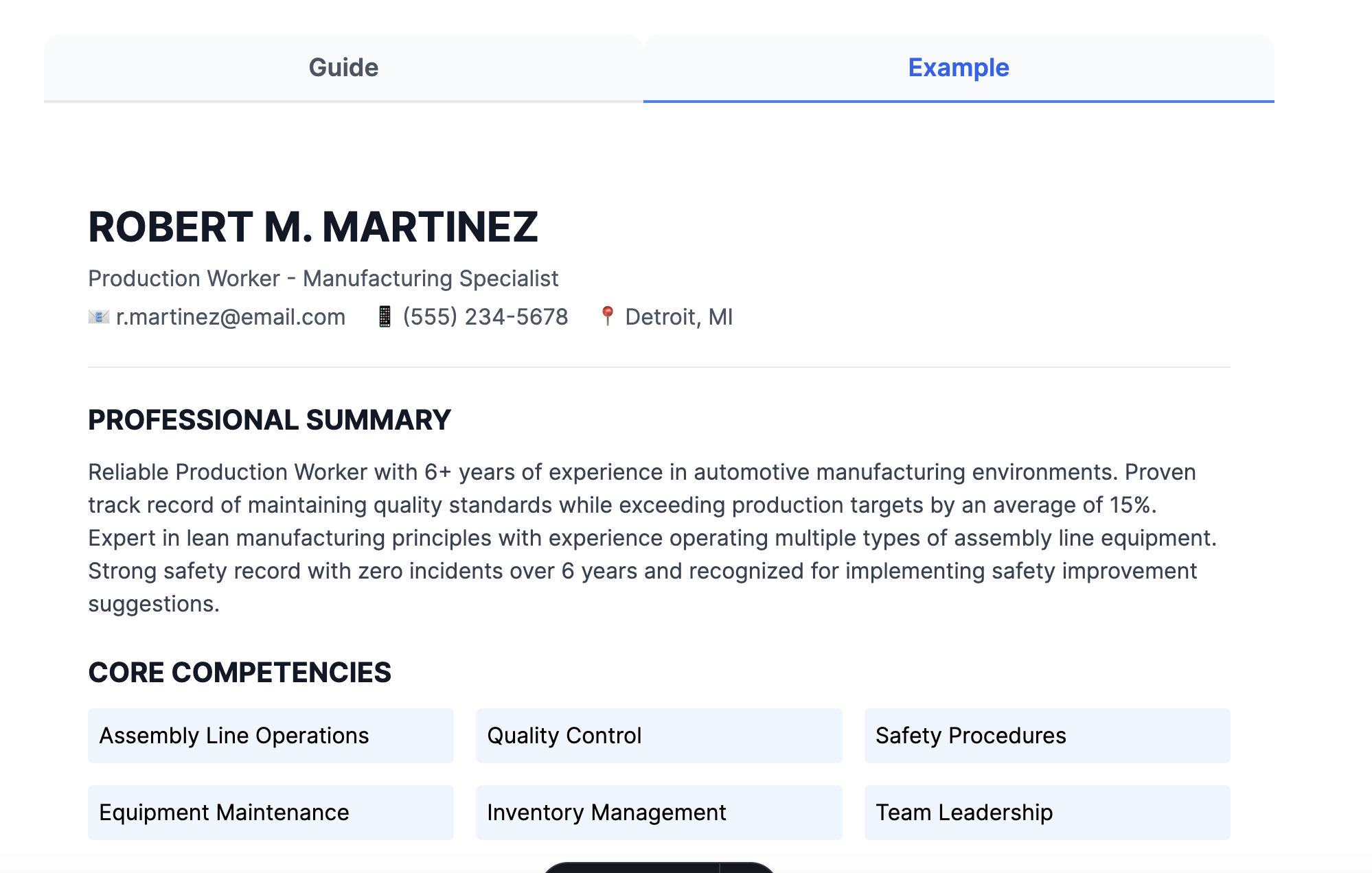Select the Equipment Maintenance chip
This screenshot has height=873, width=1372.
[271, 813]
